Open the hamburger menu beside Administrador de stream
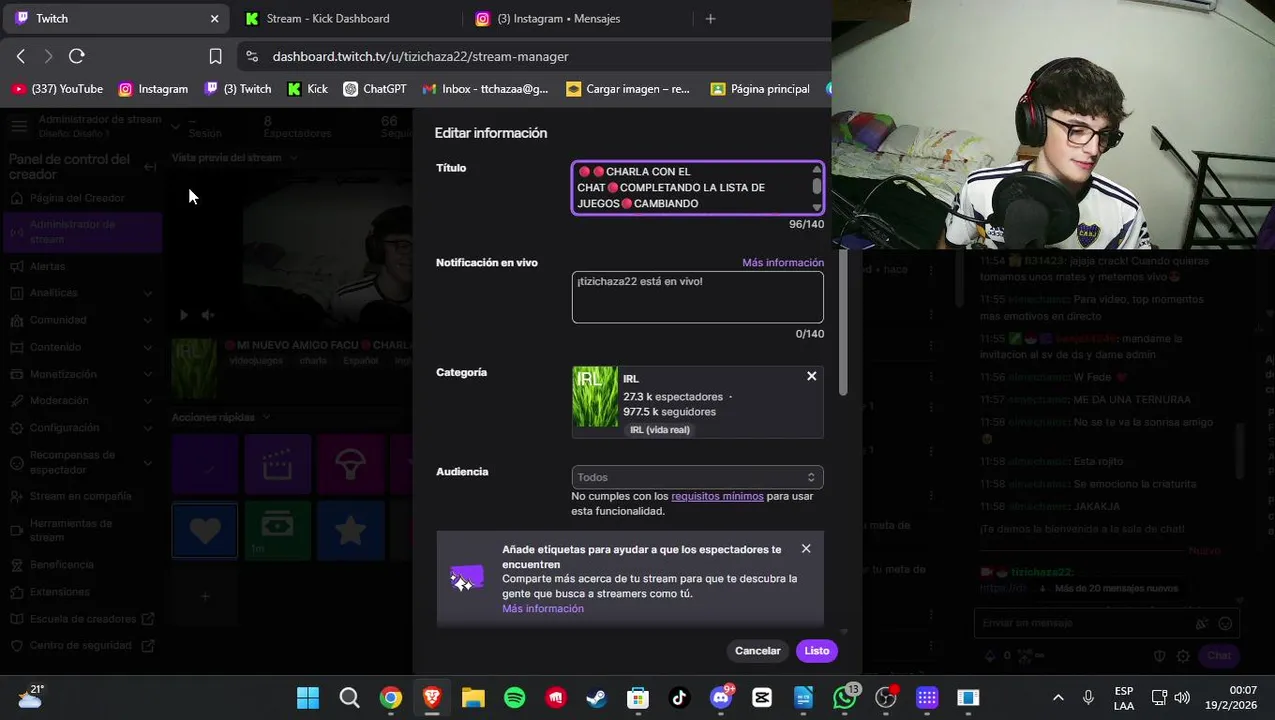 [x=19, y=126]
